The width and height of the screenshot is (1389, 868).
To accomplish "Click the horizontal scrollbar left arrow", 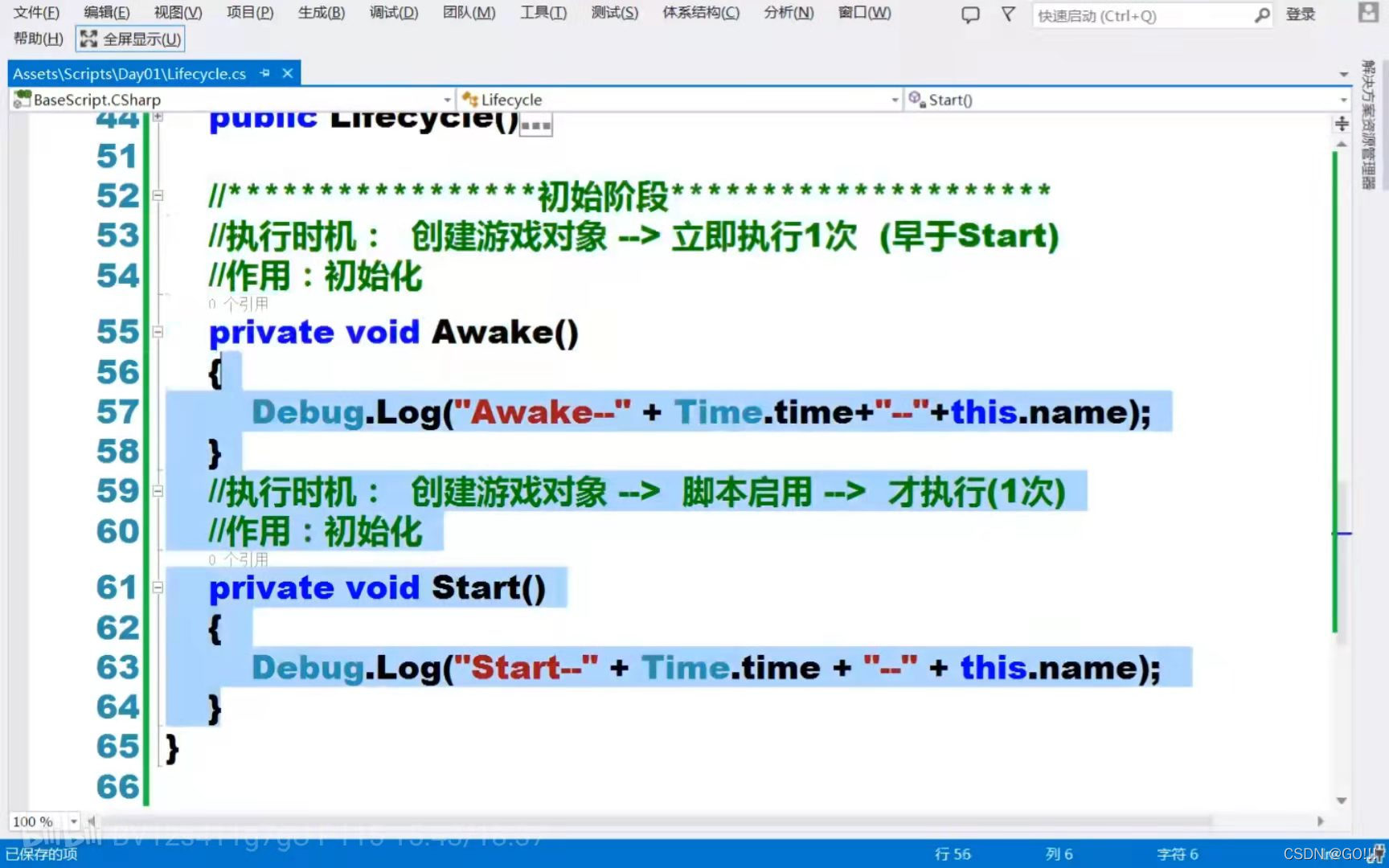I will coord(91,821).
